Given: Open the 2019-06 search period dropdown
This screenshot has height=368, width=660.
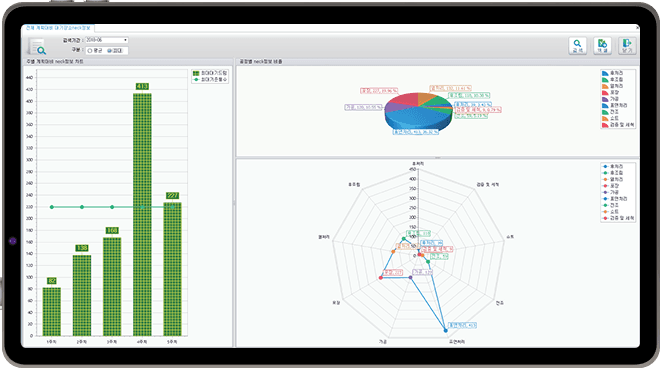Looking at the screenshot, I should pos(107,40).
